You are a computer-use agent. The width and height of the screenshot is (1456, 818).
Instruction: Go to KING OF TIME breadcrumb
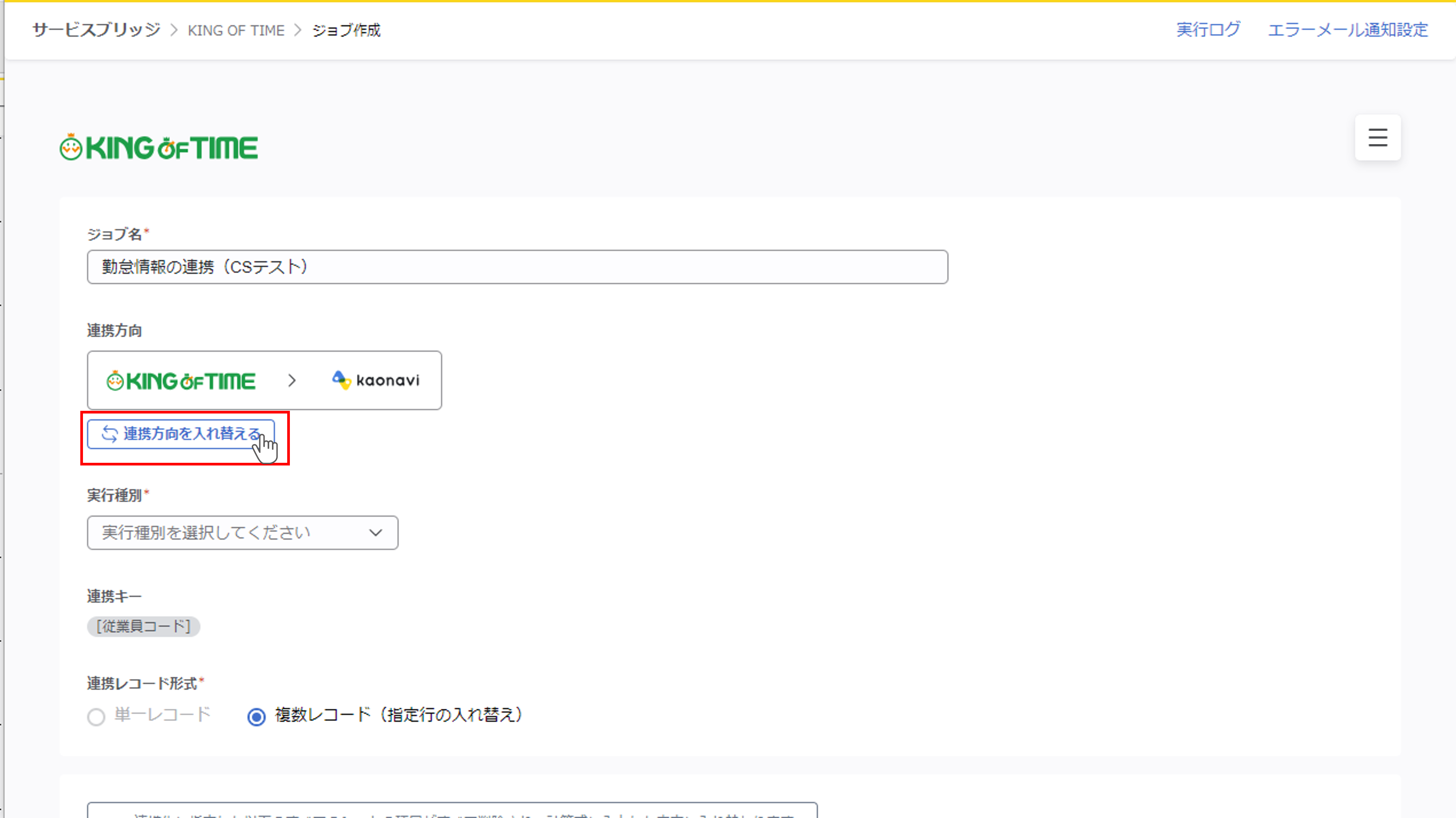(236, 30)
